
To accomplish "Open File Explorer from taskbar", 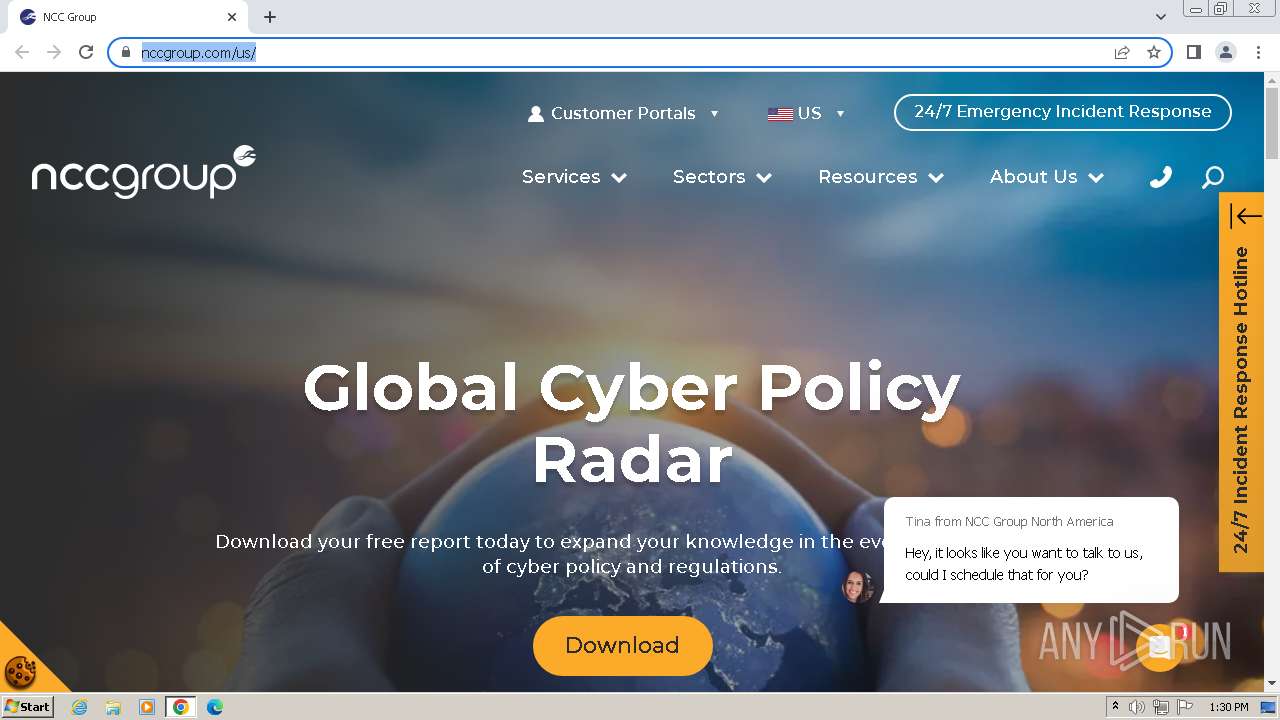I will 113,707.
